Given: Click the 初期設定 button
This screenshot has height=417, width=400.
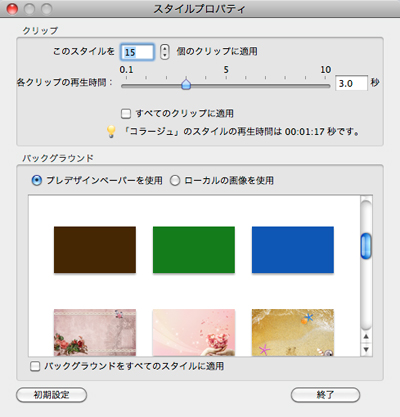Looking at the screenshot, I should click(51, 395).
